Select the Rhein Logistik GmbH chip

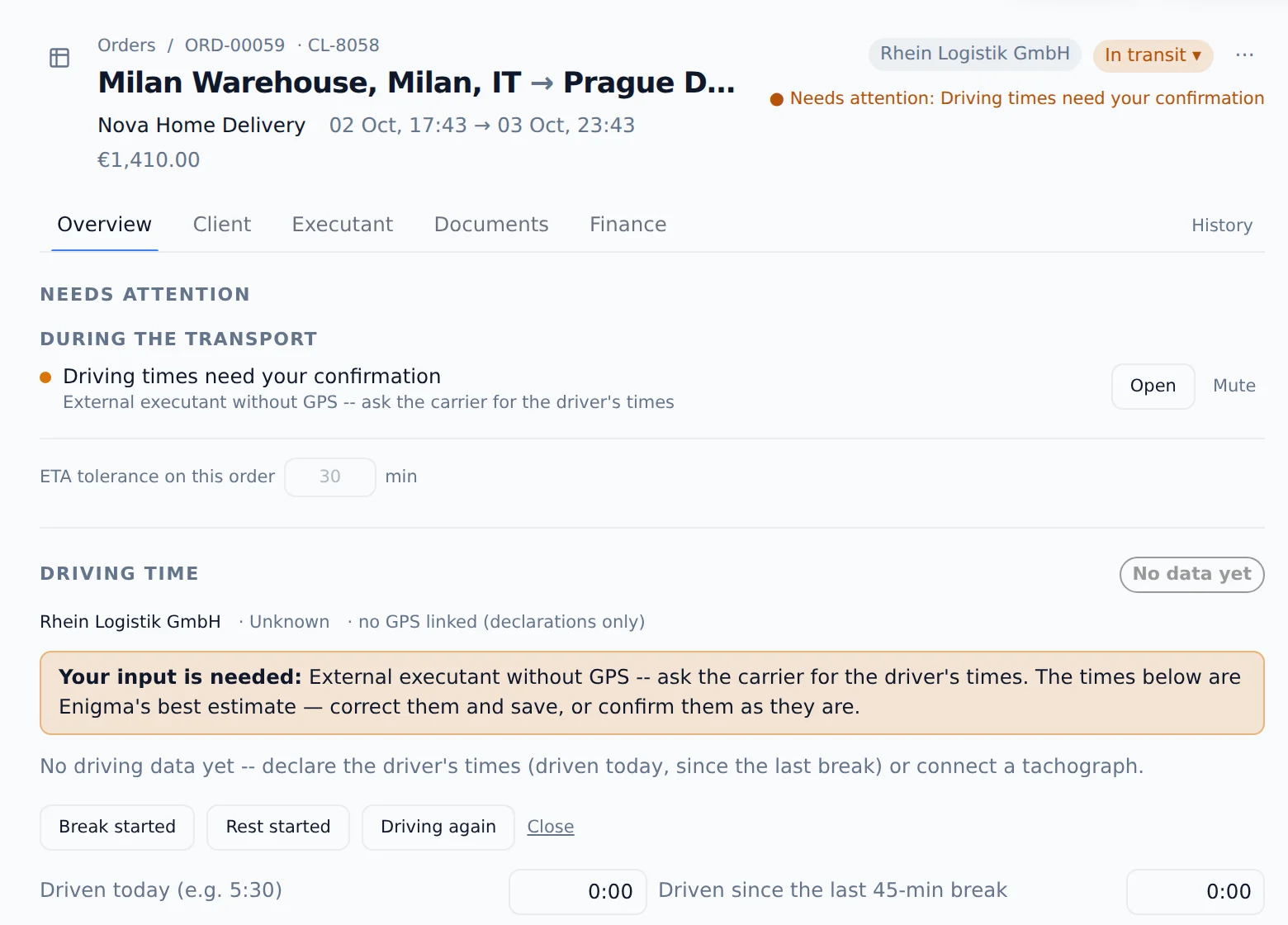click(974, 54)
